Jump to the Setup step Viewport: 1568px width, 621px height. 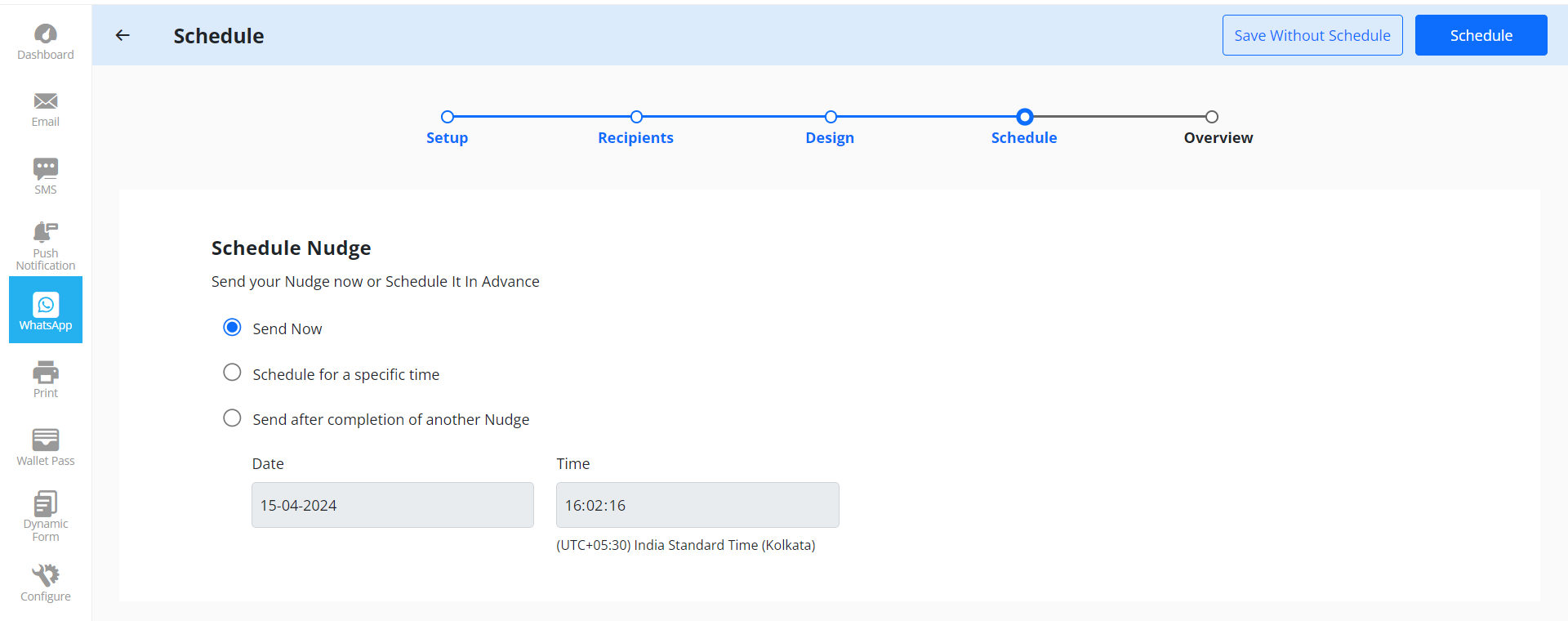[x=447, y=138]
